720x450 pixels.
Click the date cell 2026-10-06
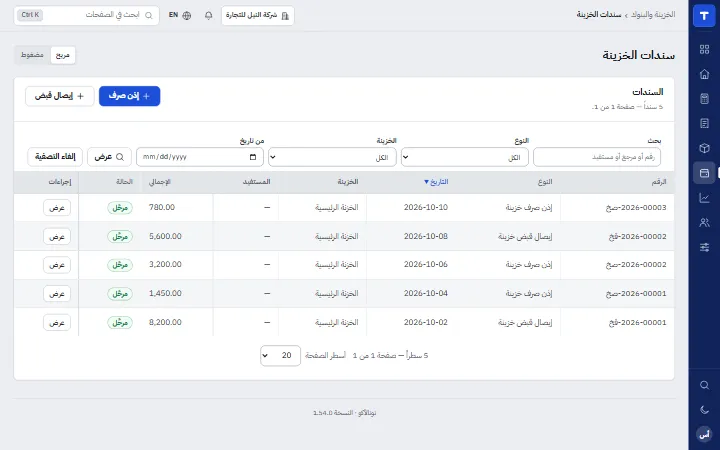point(426,264)
